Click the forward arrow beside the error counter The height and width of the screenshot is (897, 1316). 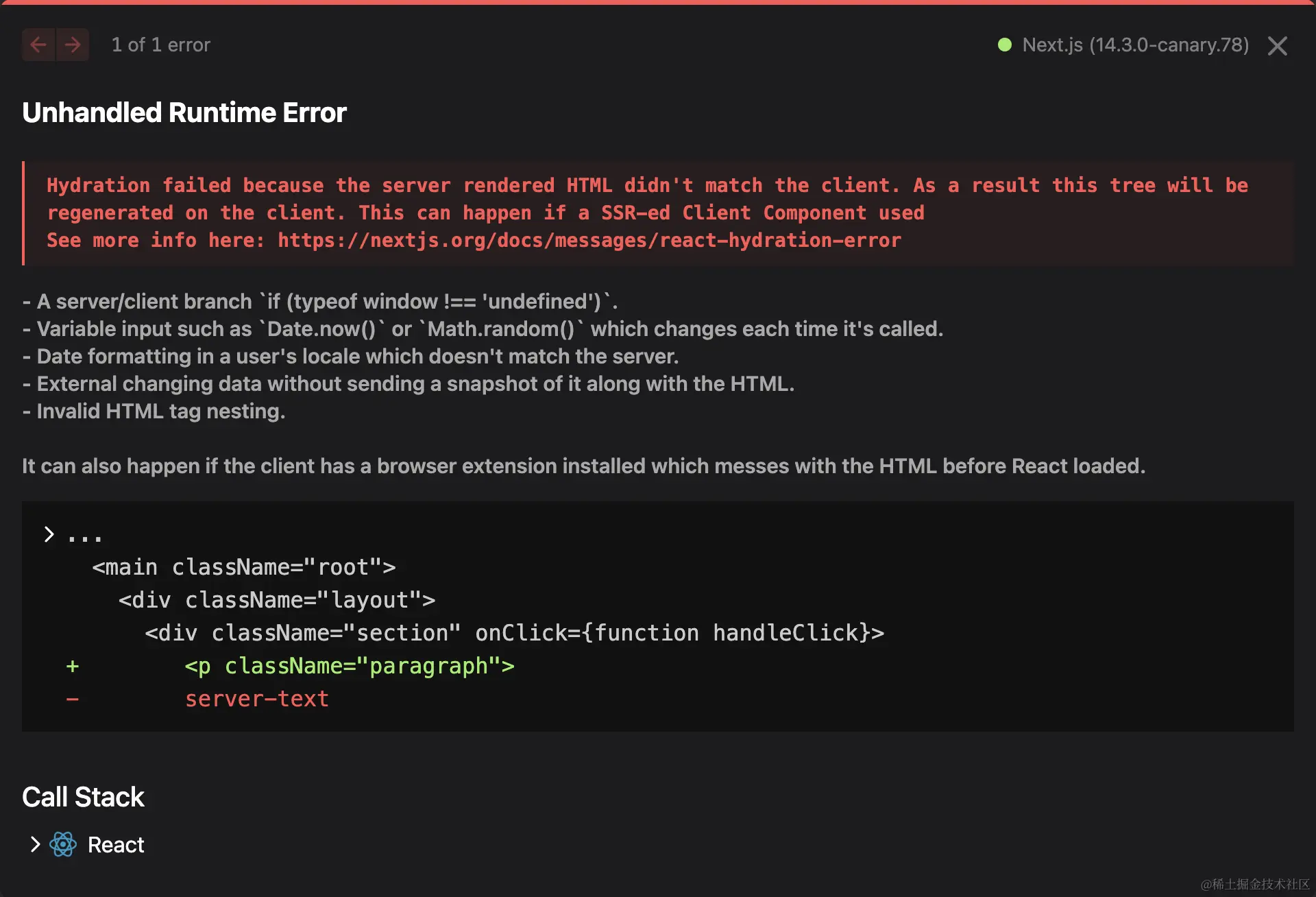click(x=72, y=45)
